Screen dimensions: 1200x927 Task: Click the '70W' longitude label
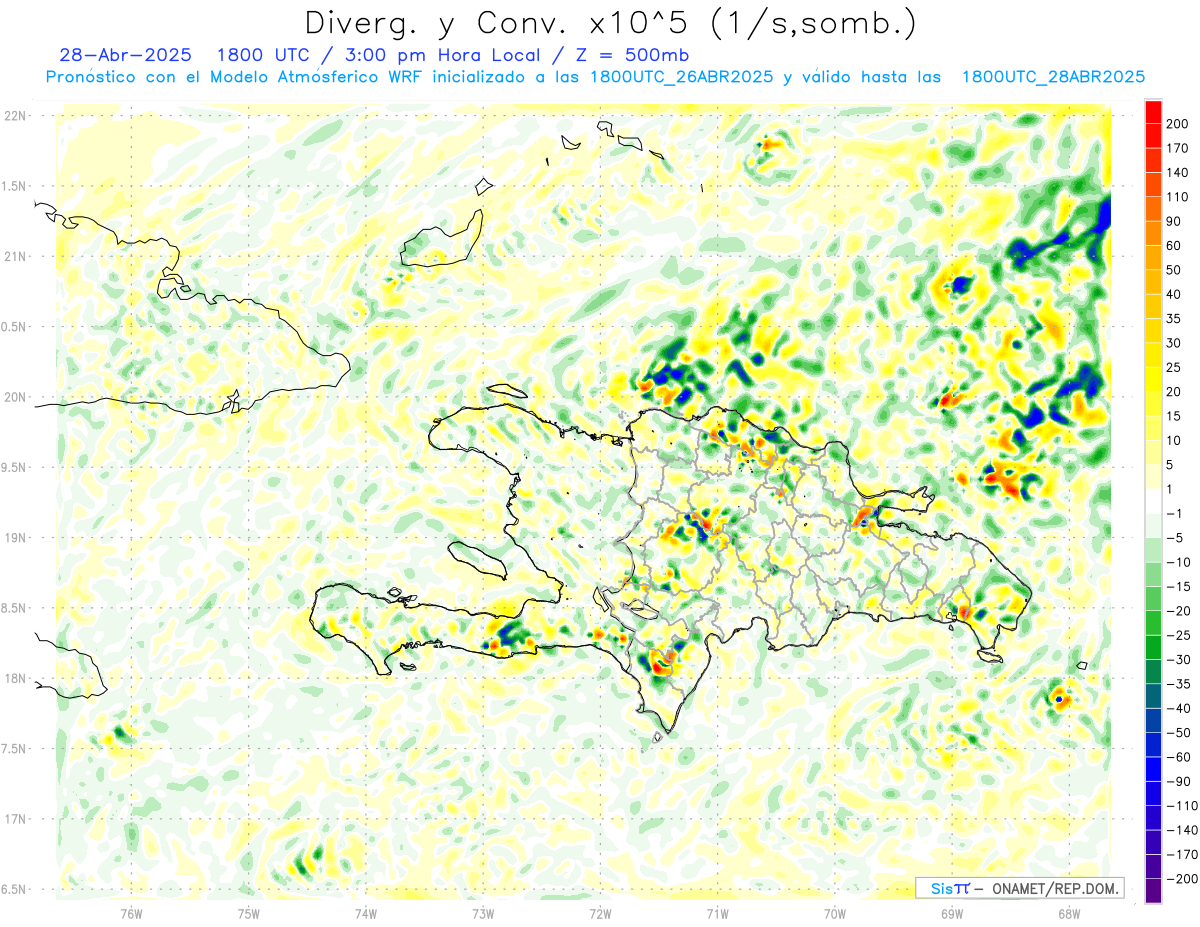tap(835, 913)
